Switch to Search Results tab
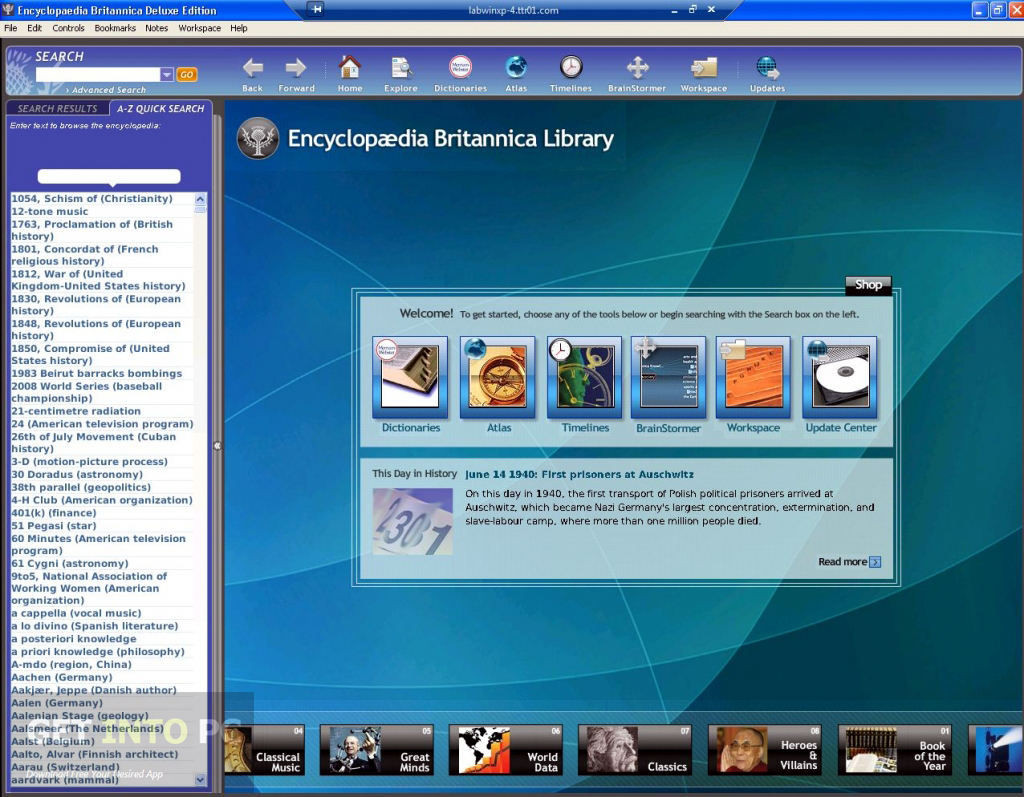Screen dimensions: 1024x797 pos(57,108)
